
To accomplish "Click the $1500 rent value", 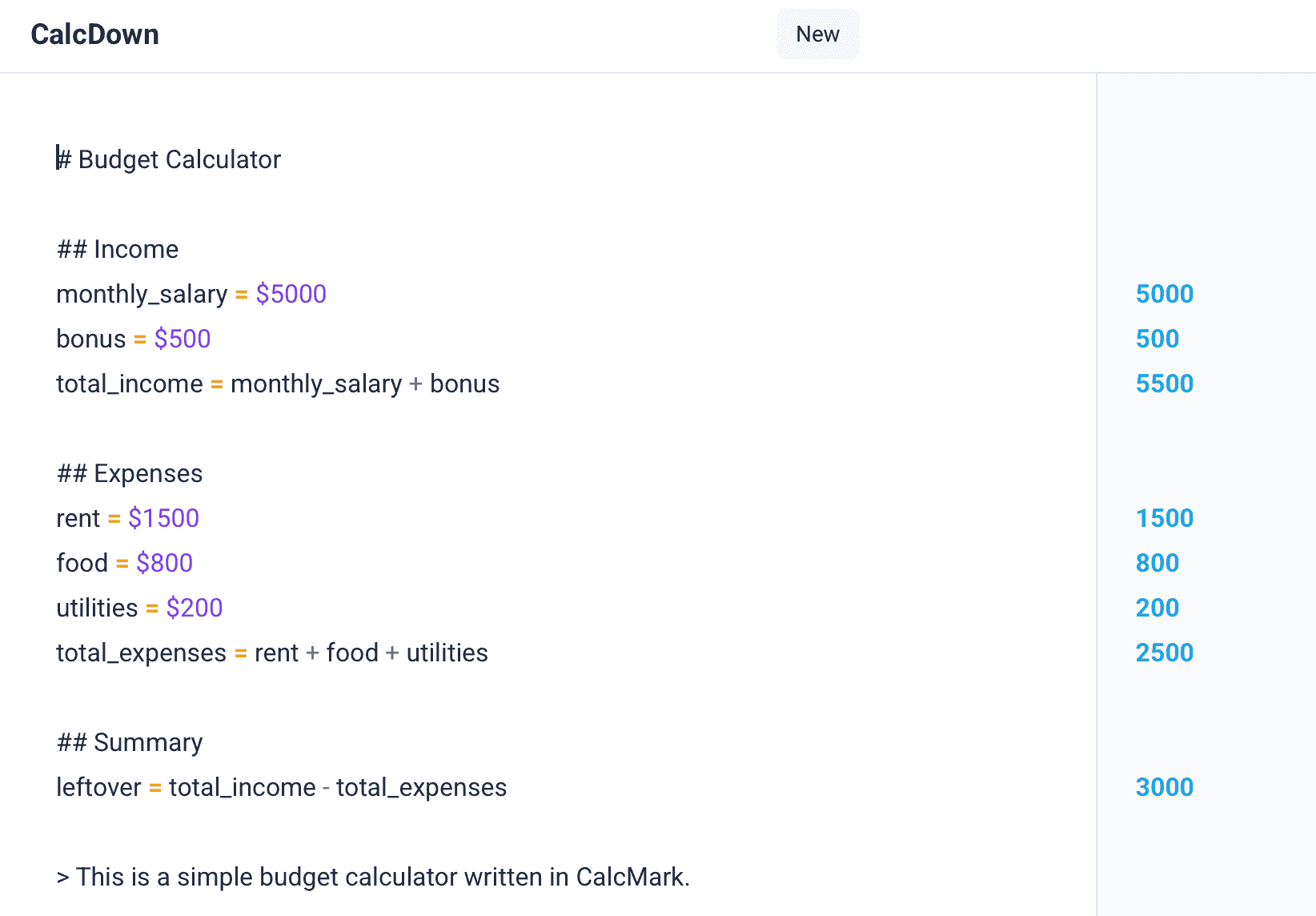I will pos(163,518).
